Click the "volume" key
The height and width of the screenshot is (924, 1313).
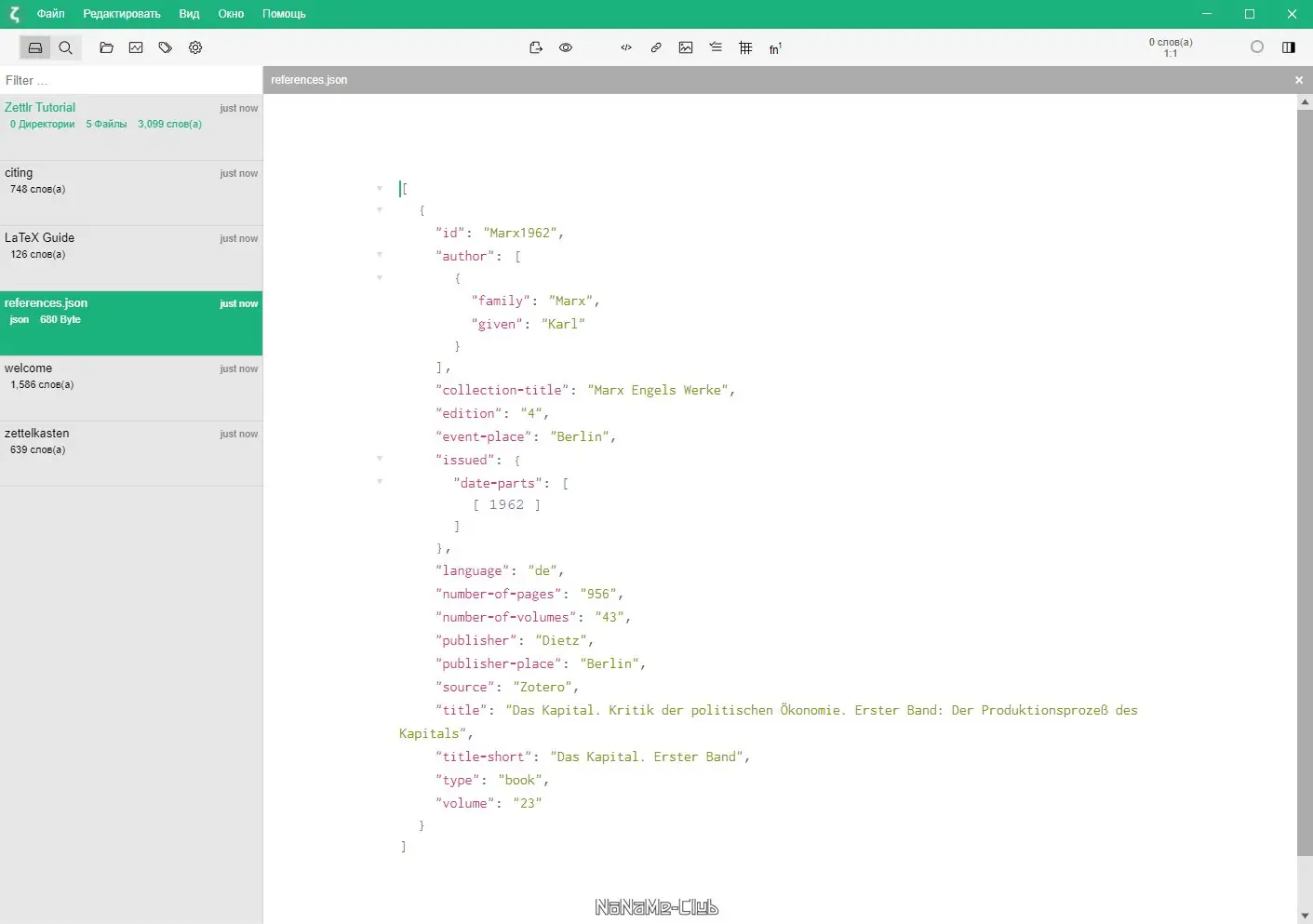click(465, 803)
